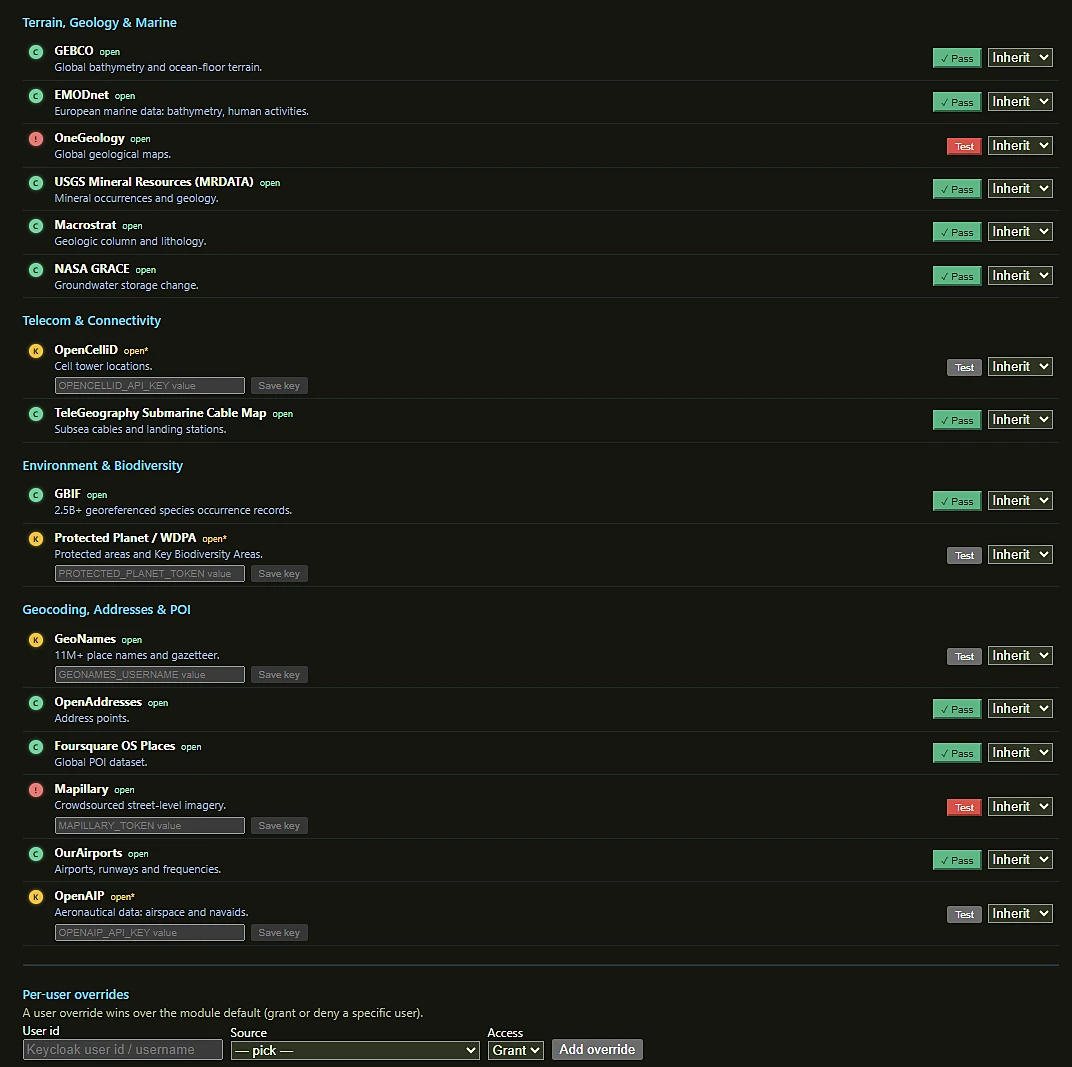Click the yellow key icon beside Protected Planet / WDPA
Viewport: 1072px width, 1067px height.
[36, 539]
